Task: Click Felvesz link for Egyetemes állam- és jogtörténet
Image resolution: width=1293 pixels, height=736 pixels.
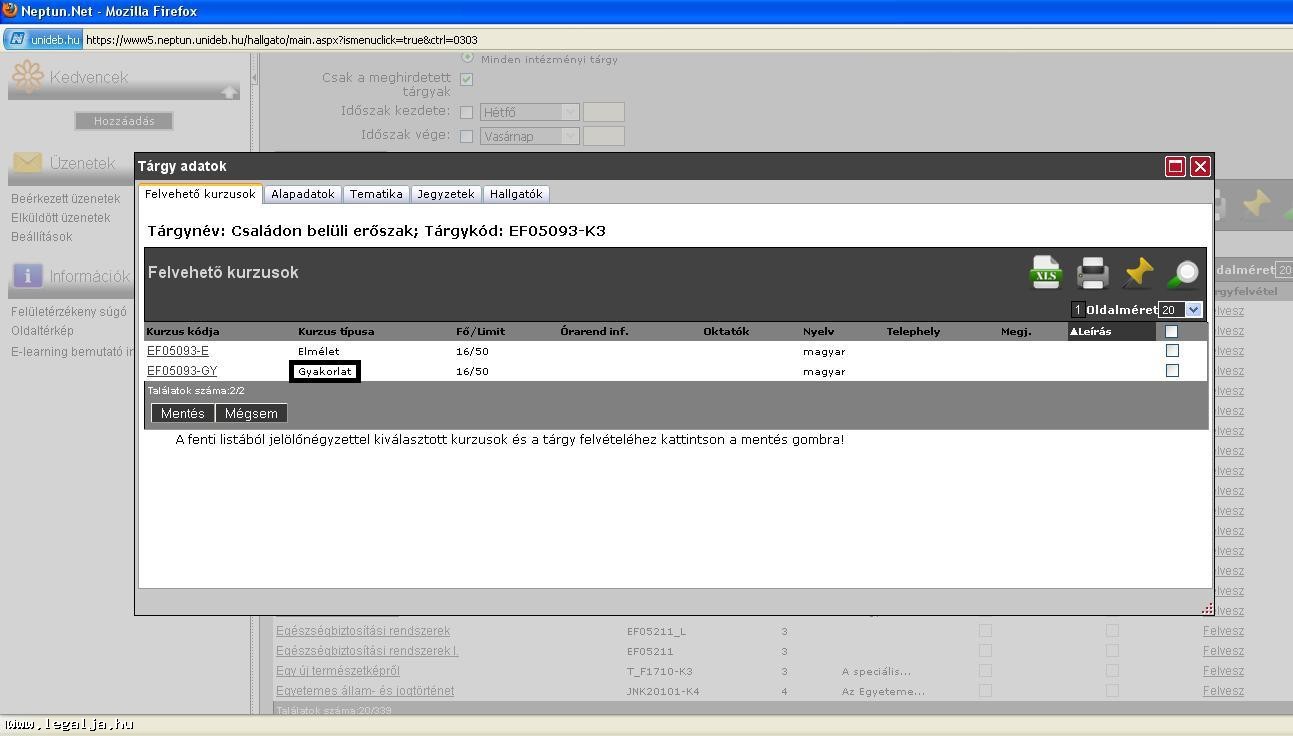Action: click(1223, 691)
